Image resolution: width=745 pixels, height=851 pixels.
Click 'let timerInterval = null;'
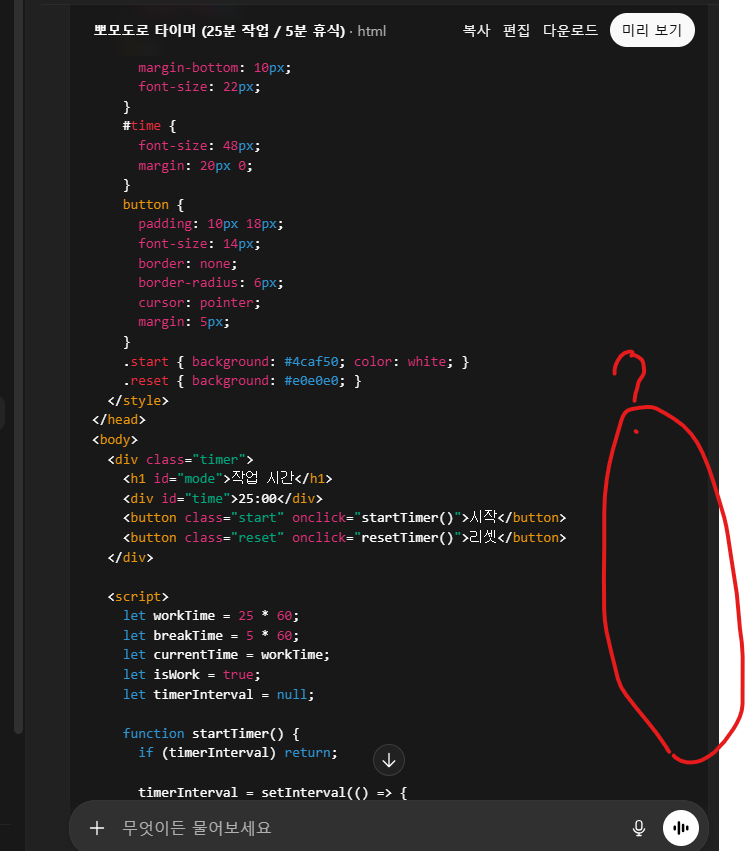218,695
